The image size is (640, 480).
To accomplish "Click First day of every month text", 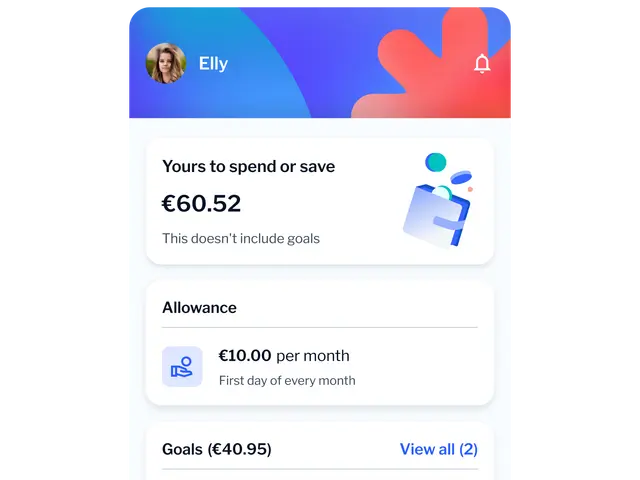I will (x=287, y=381).
